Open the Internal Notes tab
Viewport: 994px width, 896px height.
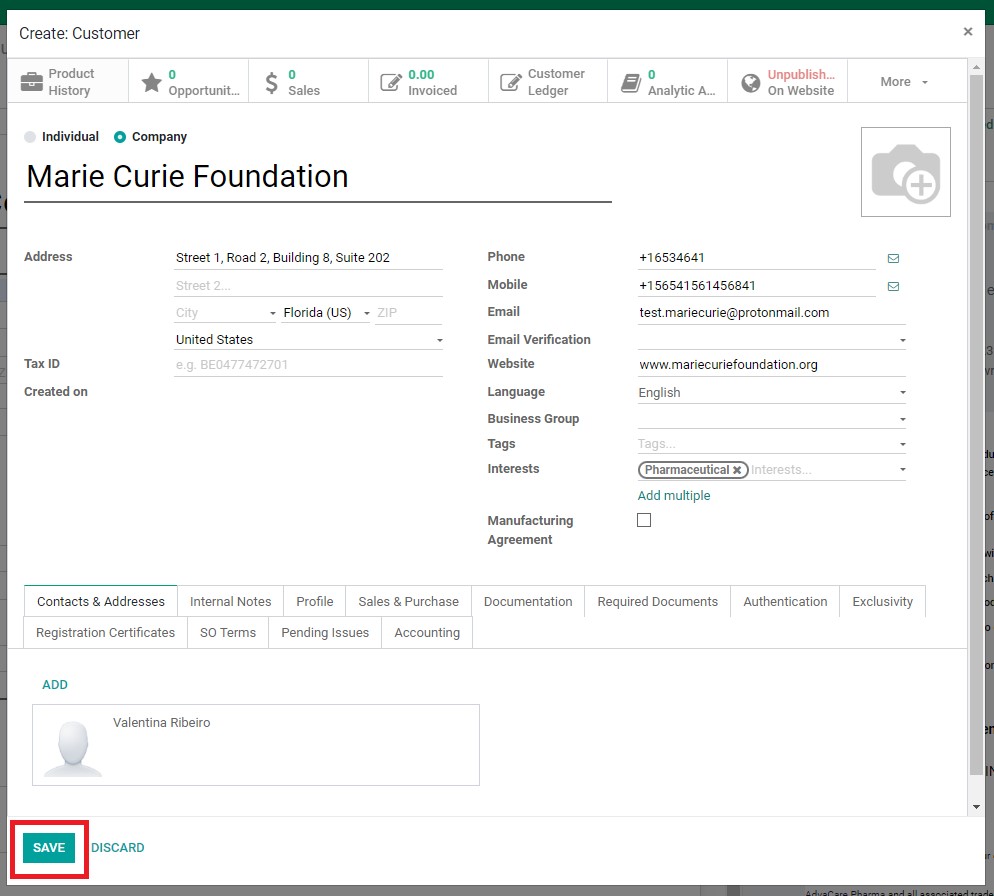click(x=230, y=601)
